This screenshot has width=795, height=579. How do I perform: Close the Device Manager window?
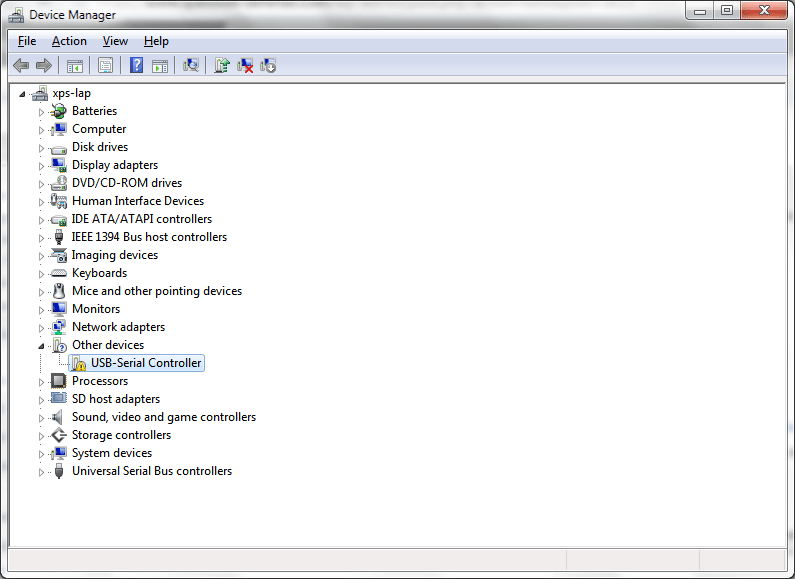764,11
